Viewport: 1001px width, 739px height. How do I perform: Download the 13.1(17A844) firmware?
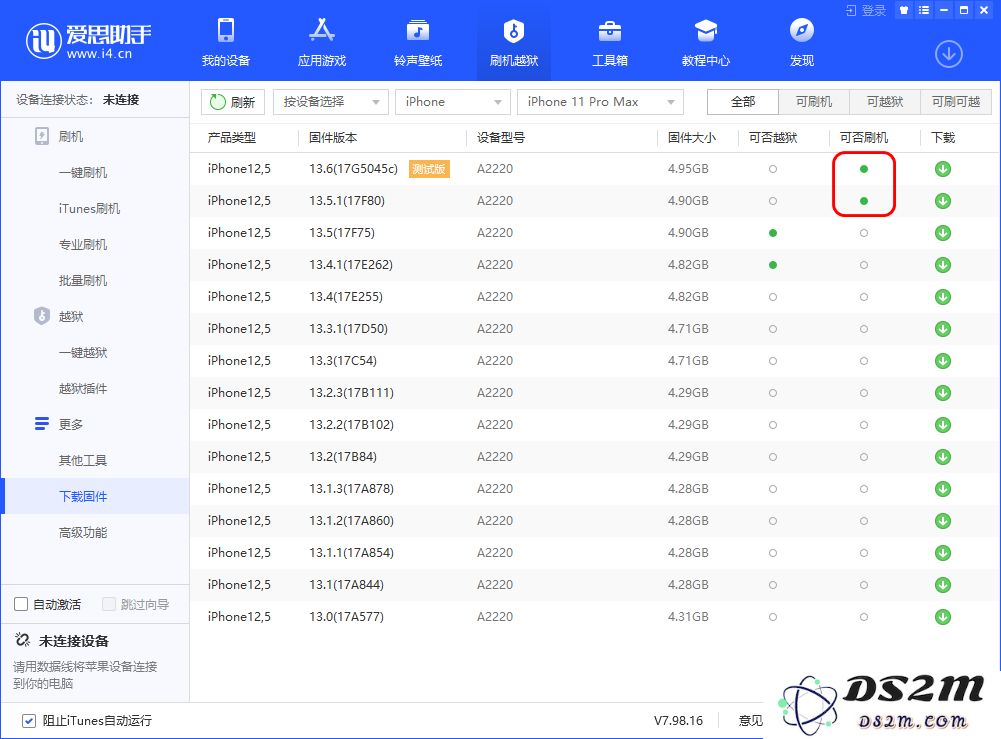pos(943,585)
